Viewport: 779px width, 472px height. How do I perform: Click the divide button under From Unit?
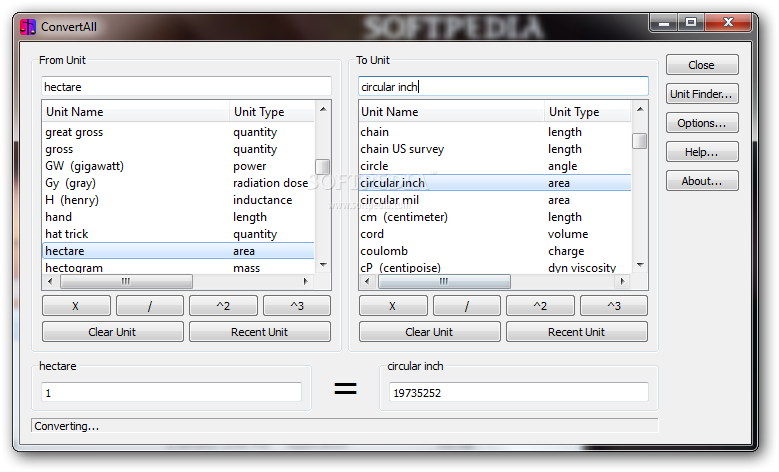click(150, 306)
